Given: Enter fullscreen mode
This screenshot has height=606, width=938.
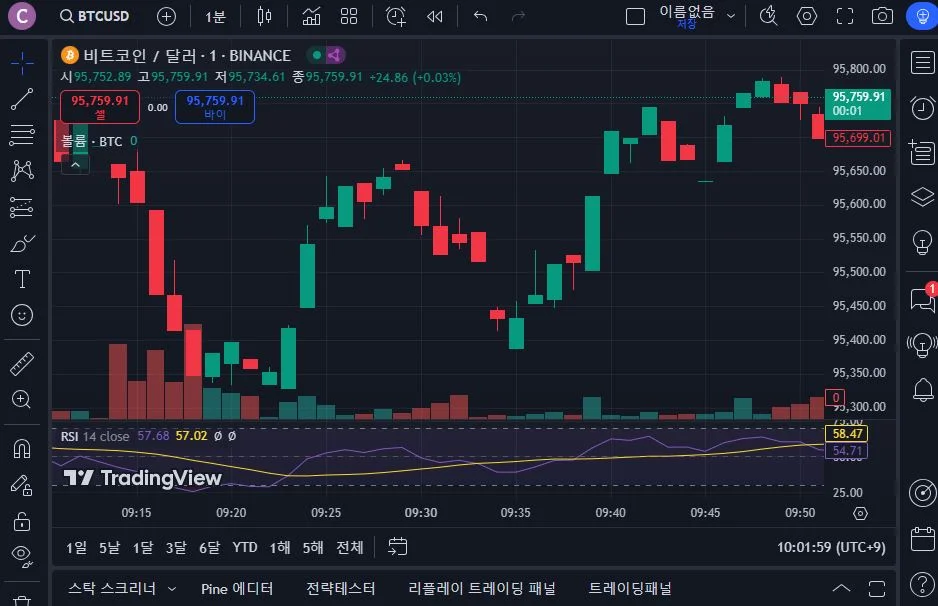Looking at the screenshot, I should pyautogui.click(x=845, y=16).
